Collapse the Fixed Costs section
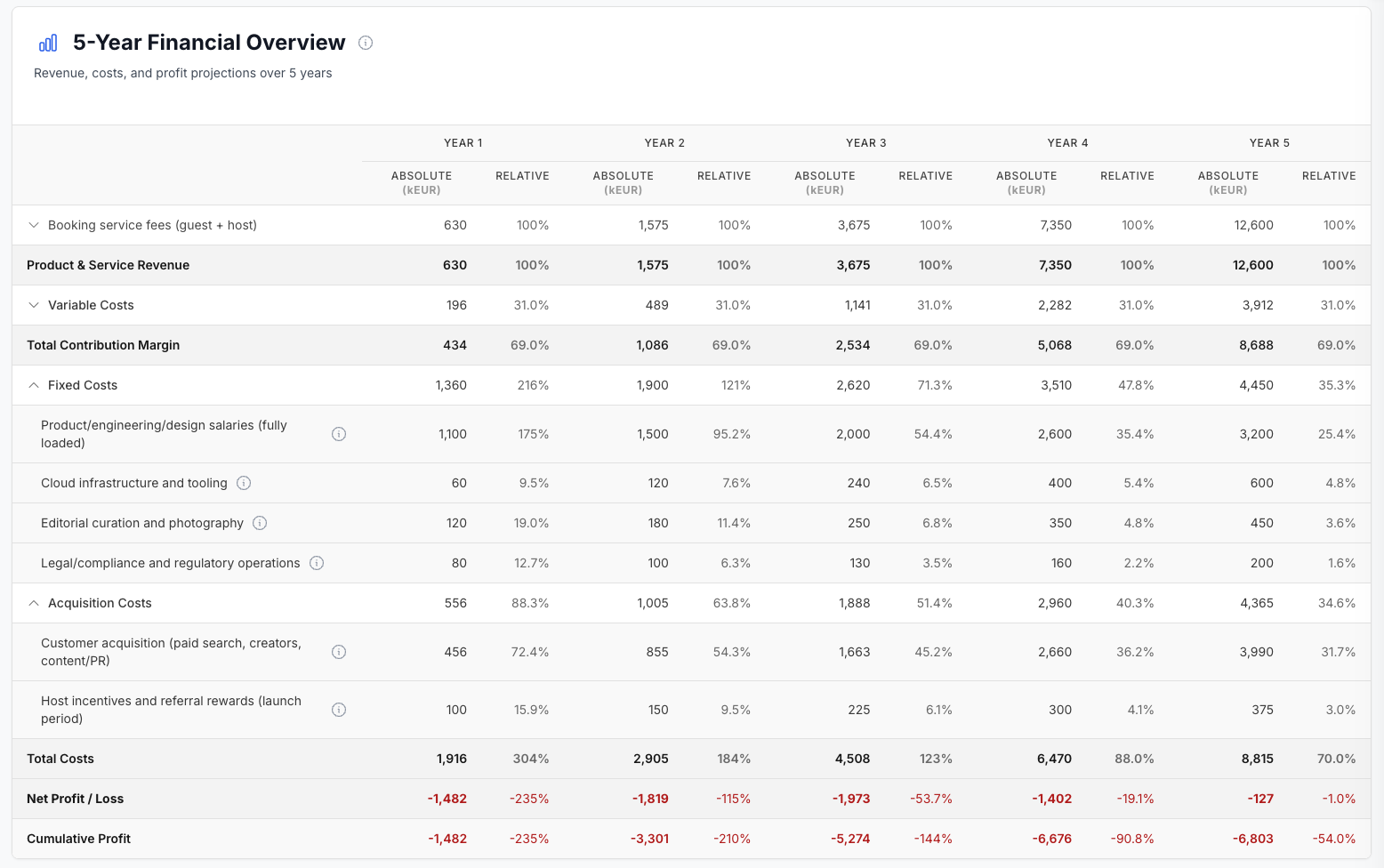The height and width of the screenshot is (868, 1384). 34,385
